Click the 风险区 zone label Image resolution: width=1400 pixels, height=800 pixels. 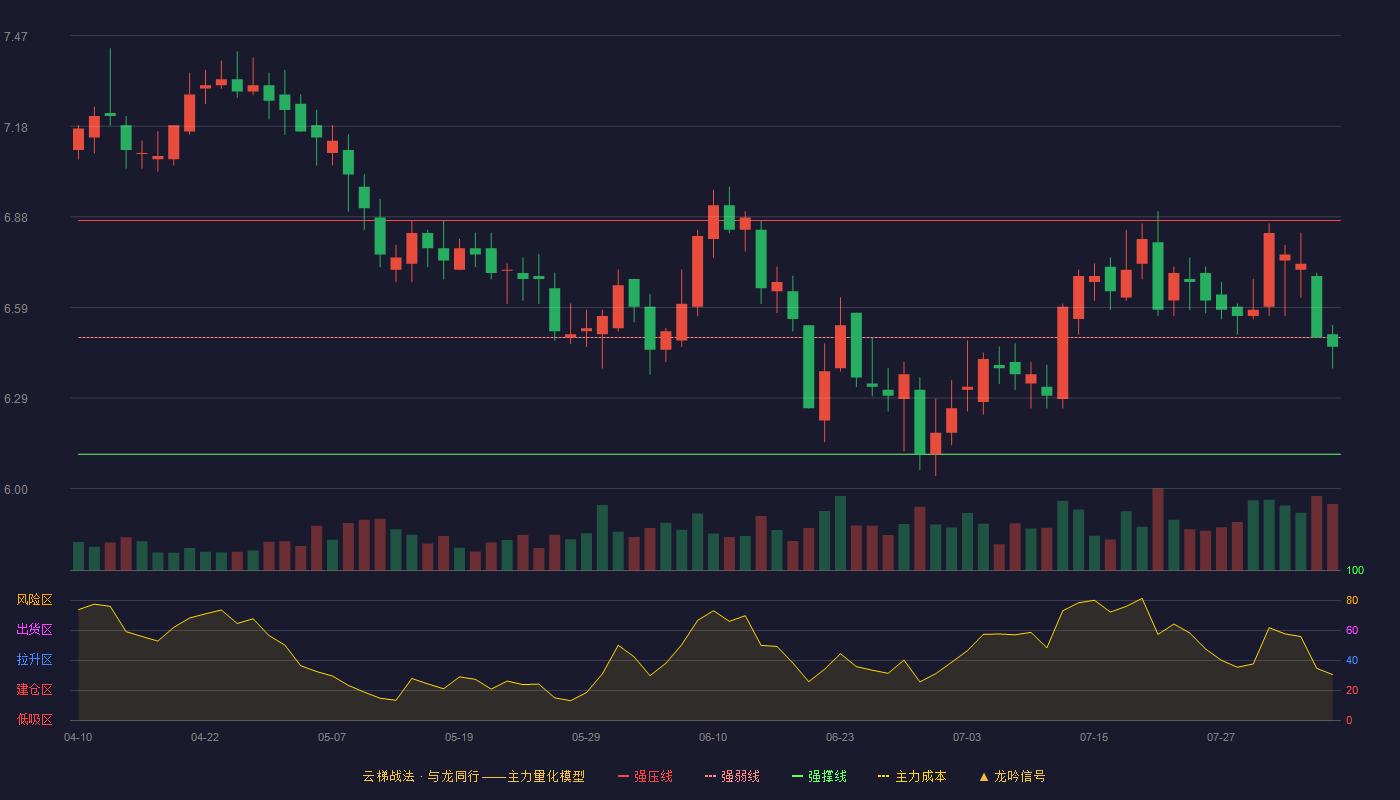pyautogui.click(x=34, y=600)
